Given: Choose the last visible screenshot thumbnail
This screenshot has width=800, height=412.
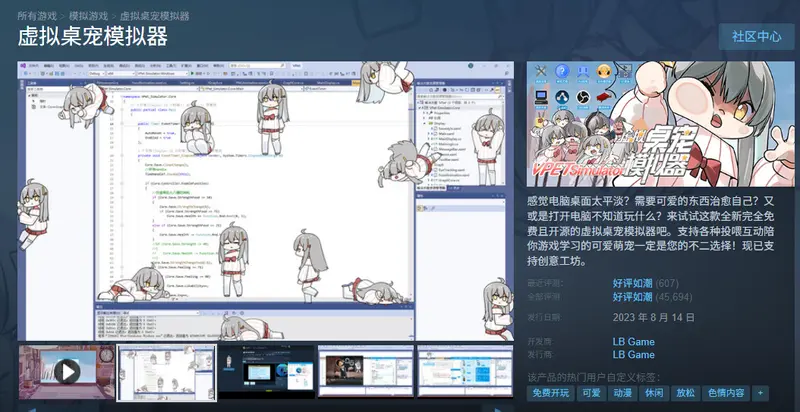Looking at the screenshot, I should point(464,372).
